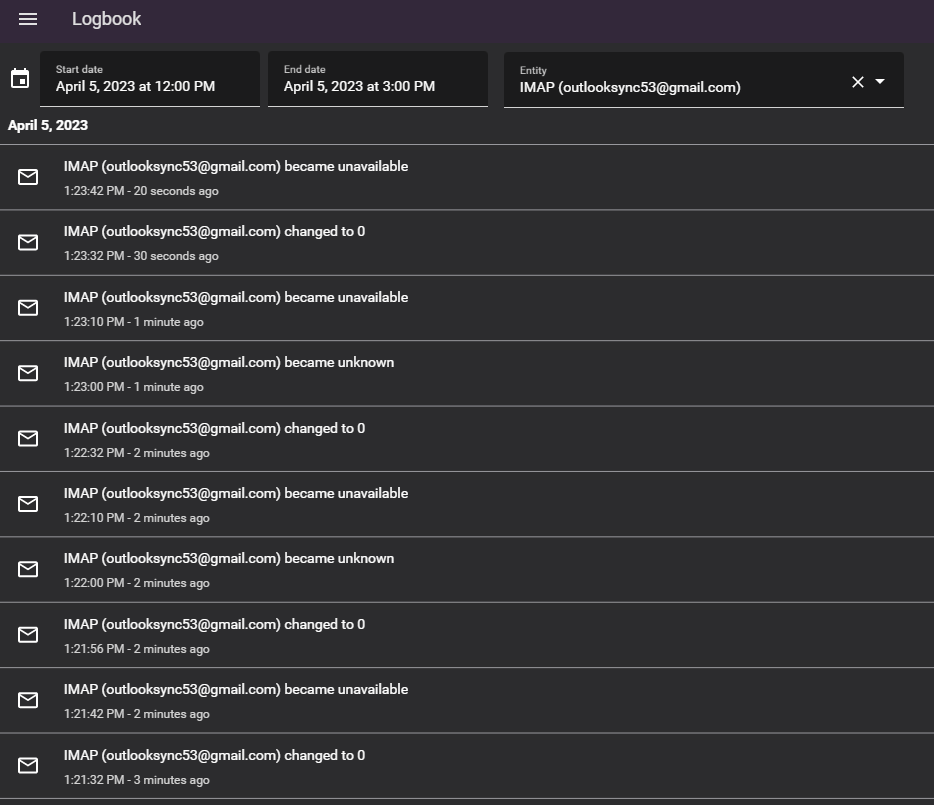Open the date range calendar picker
934x805 pixels.
pos(20,78)
